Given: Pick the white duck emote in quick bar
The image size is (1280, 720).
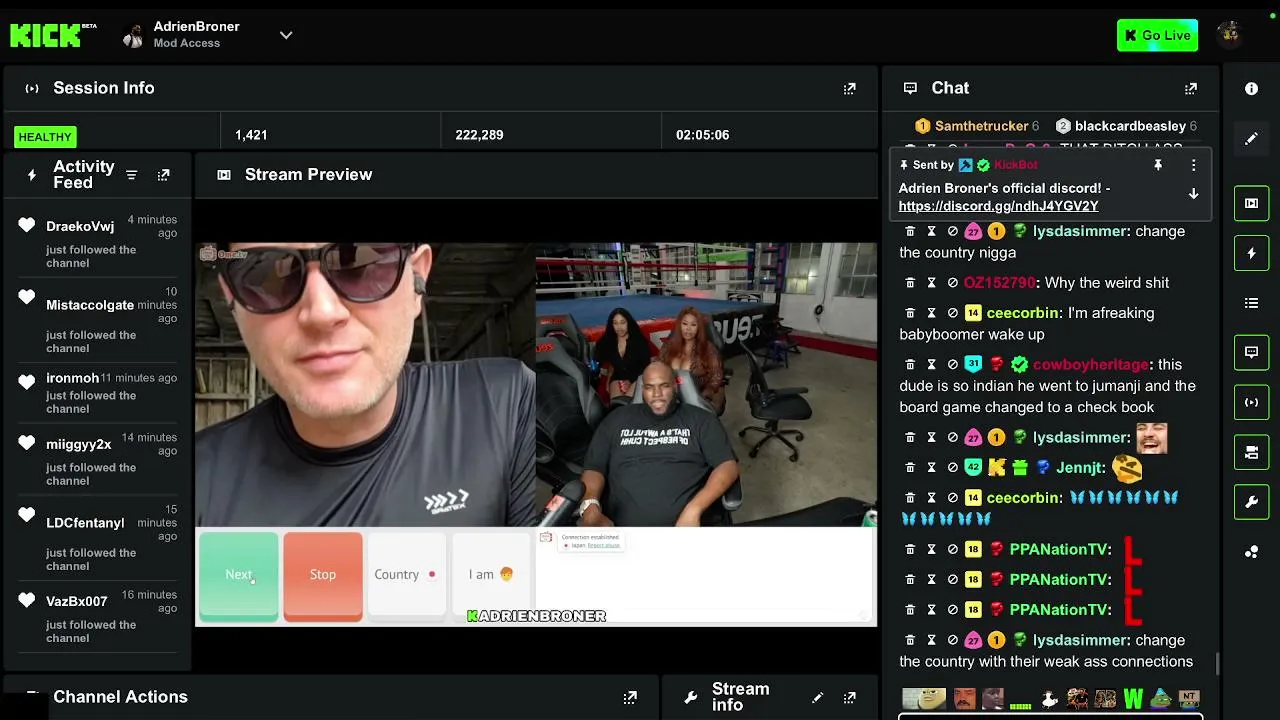Looking at the screenshot, I should pyautogui.click(x=1049, y=699).
